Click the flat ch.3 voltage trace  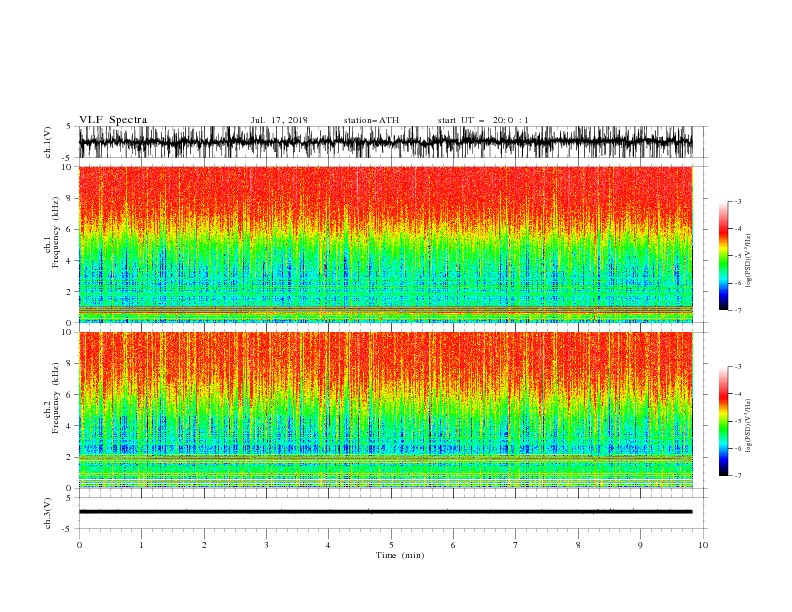tap(385, 512)
